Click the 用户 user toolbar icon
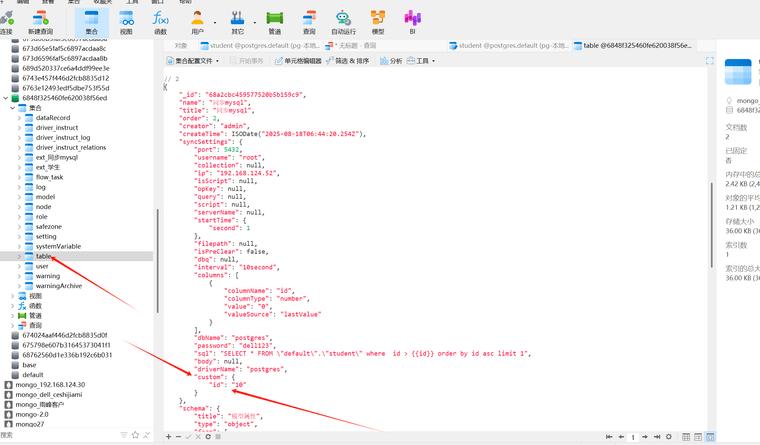The height and width of the screenshot is (445, 760). point(197,23)
